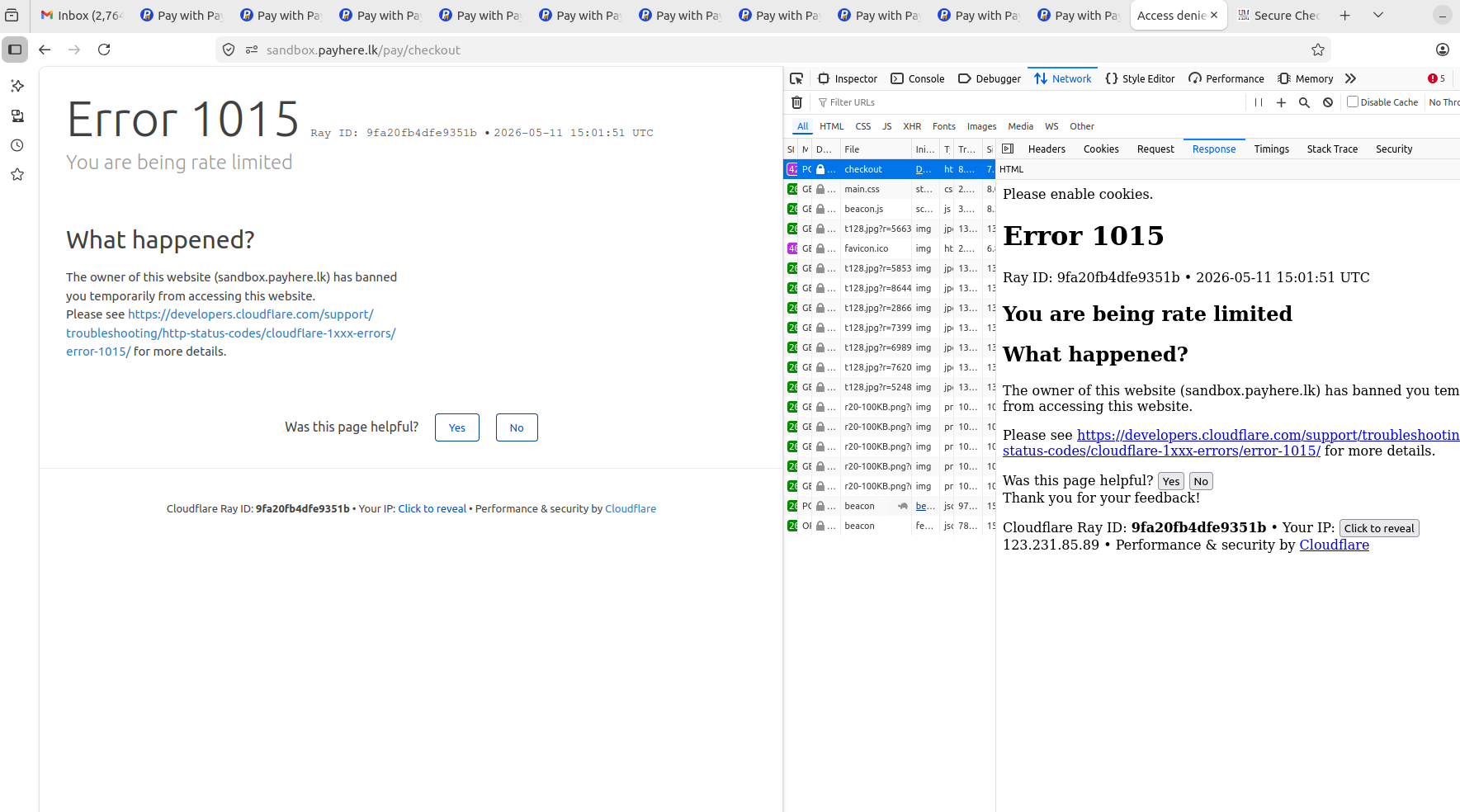1460x812 pixels.
Task: Toggle the browser sidebar icon
Action: click(x=15, y=50)
